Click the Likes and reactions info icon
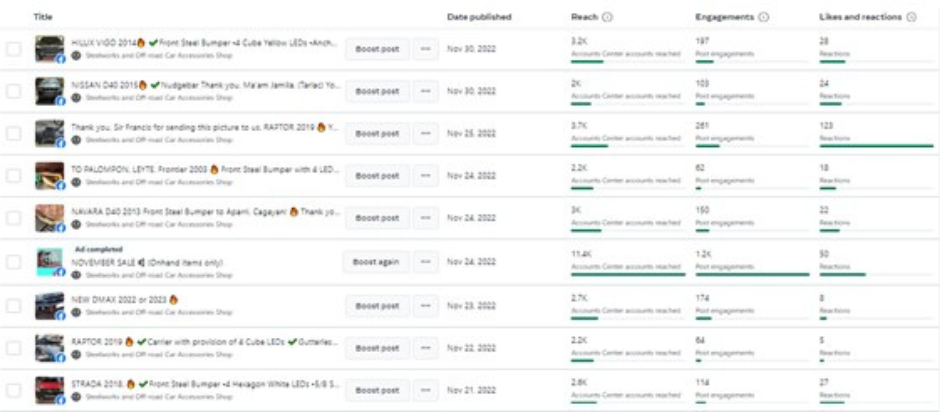 click(912, 17)
